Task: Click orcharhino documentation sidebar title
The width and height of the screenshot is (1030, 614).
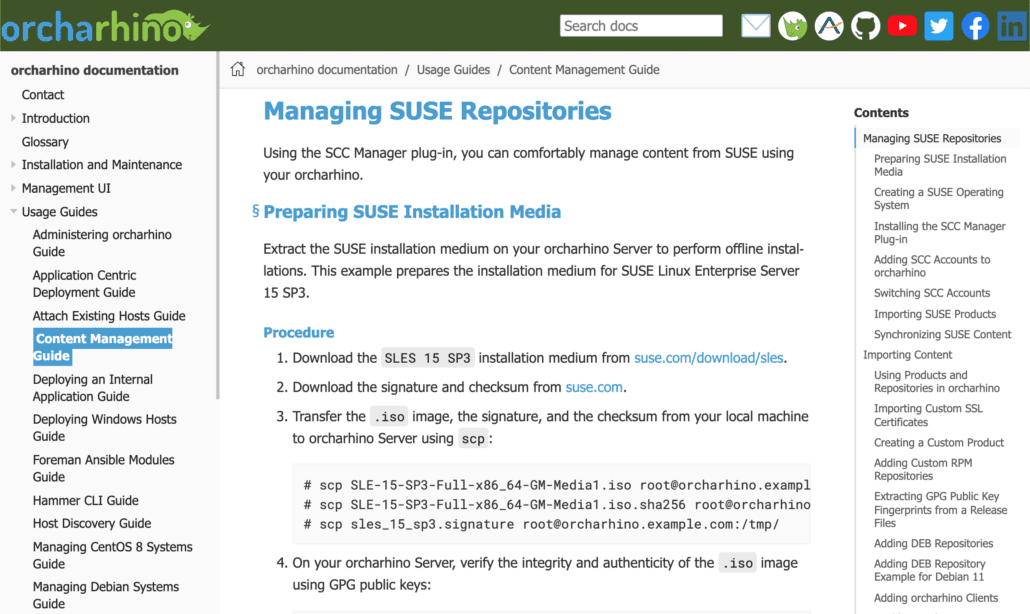Action: tap(95, 70)
